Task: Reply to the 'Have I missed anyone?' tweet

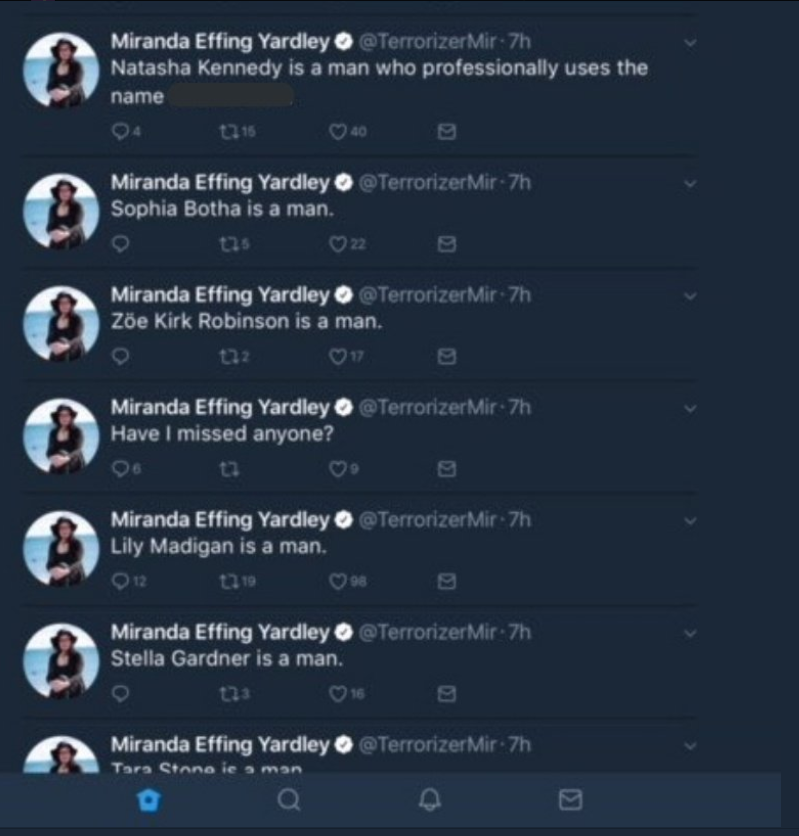Action: pos(120,469)
